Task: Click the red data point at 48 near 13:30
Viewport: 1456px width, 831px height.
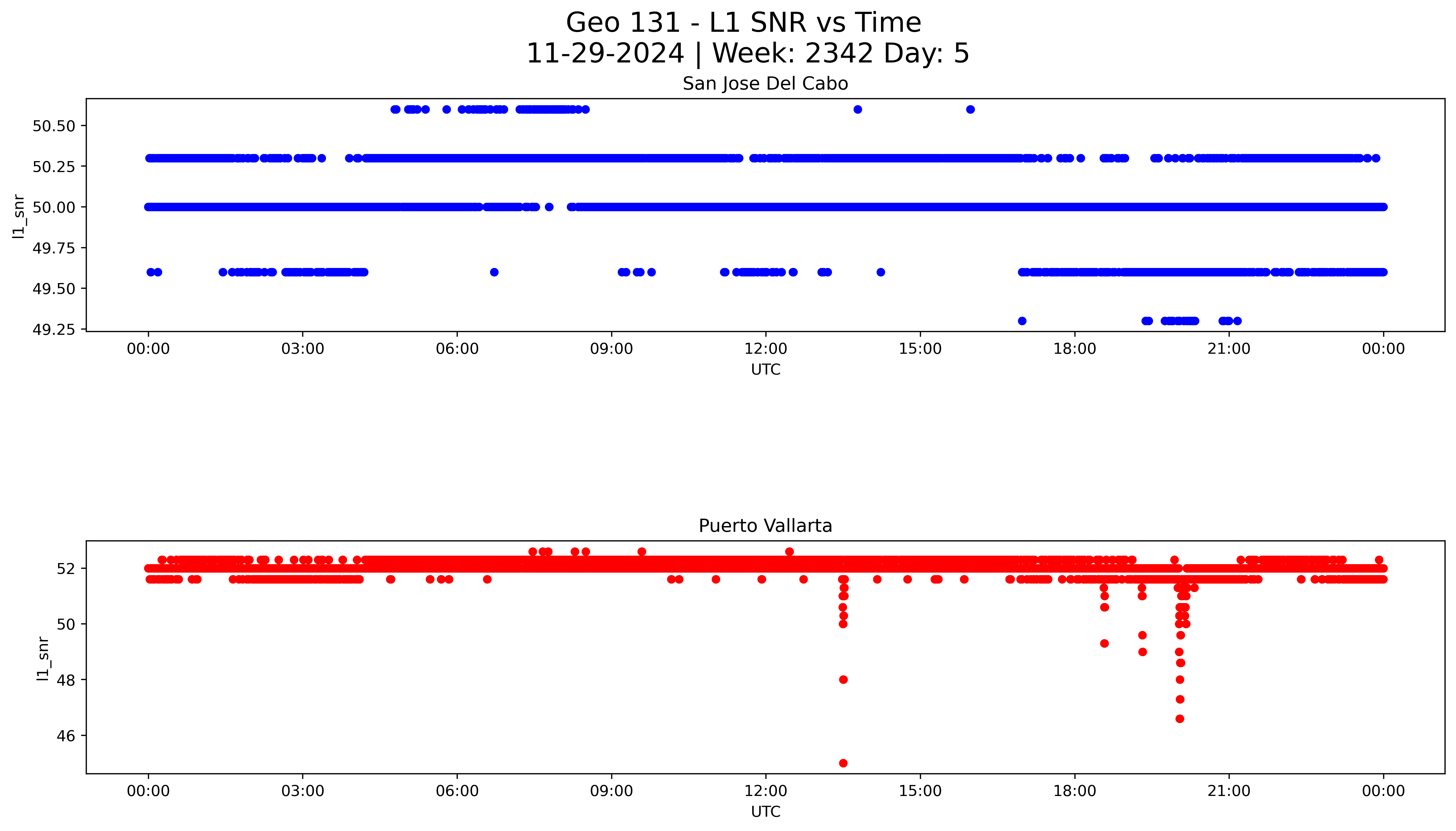Action: point(843,680)
